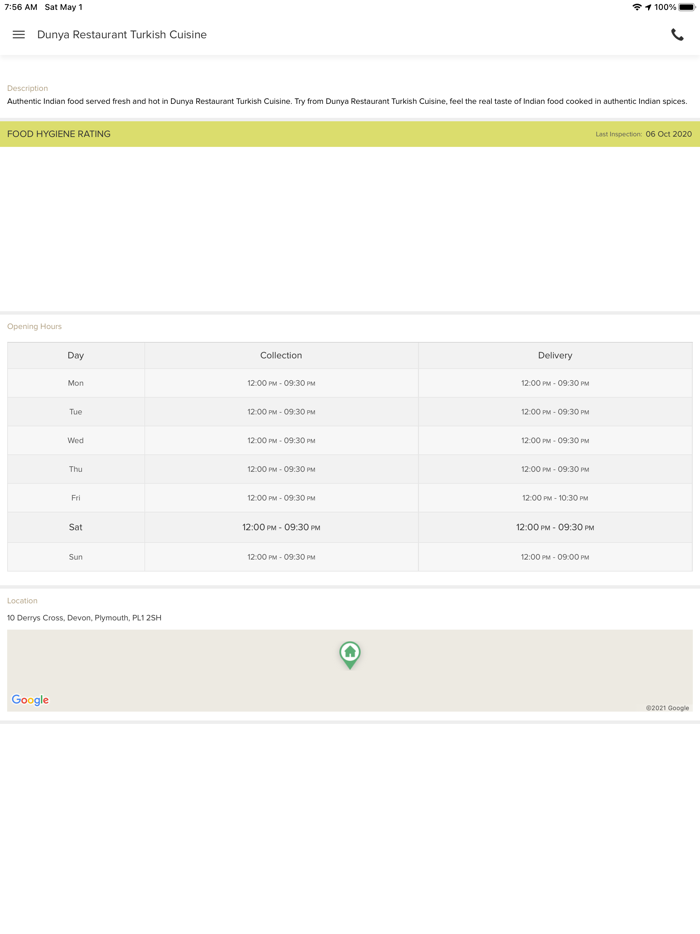Click Tuesday's collection hours
This screenshot has height=934, width=700.
point(281,412)
